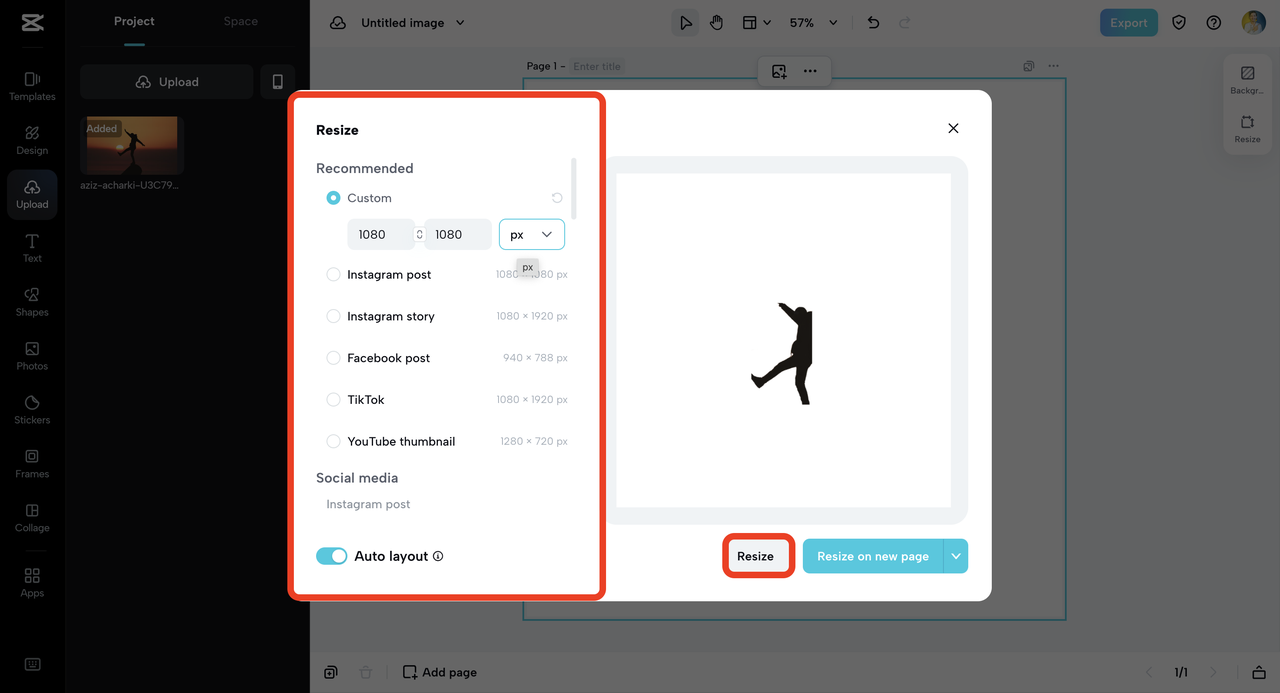
Task: Open the Frames panel in sidebar
Action: pos(32,464)
